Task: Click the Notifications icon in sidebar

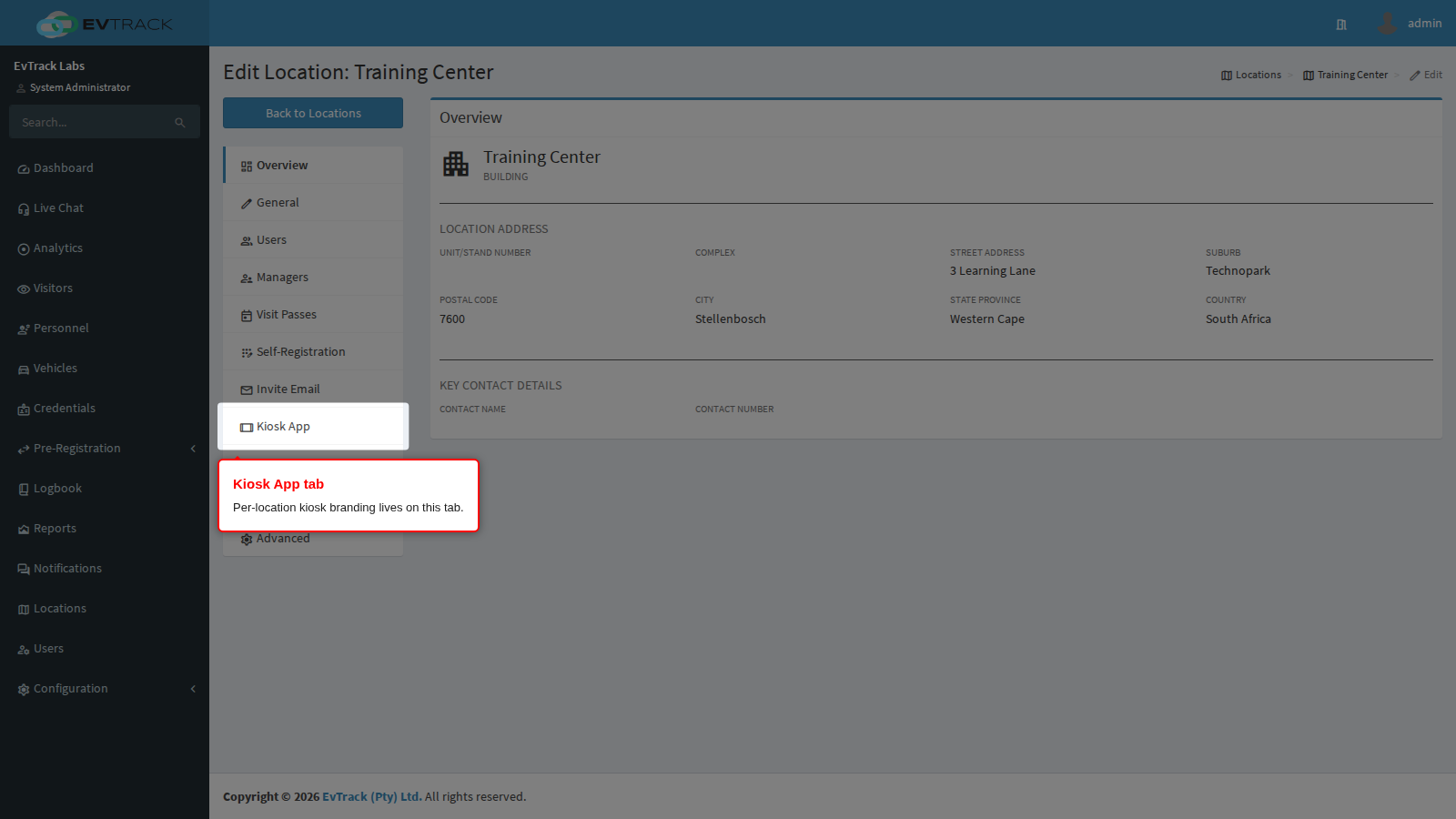Action: pos(24,570)
